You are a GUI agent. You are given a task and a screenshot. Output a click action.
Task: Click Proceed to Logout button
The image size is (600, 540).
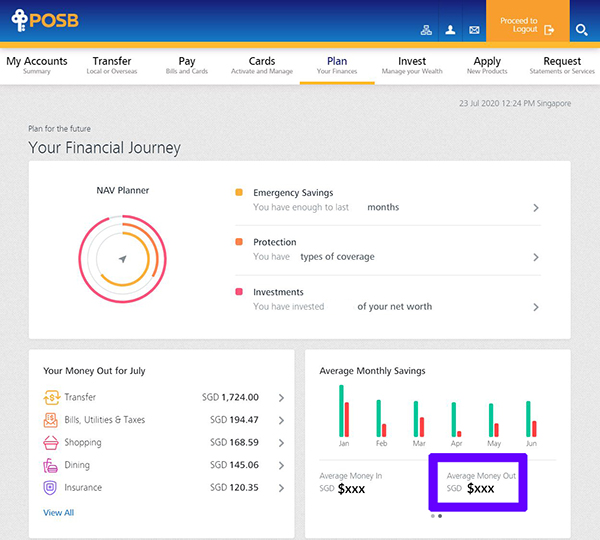pyautogui.click(x=527, y=25)
